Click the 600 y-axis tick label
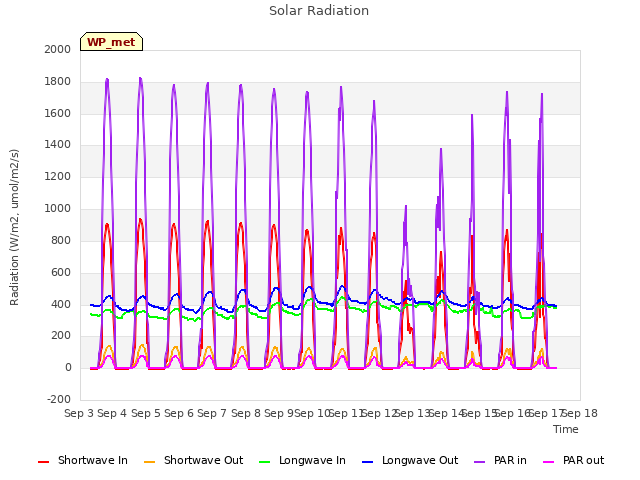Viewport: 640px width, 480px height. (x=61, y=273)
